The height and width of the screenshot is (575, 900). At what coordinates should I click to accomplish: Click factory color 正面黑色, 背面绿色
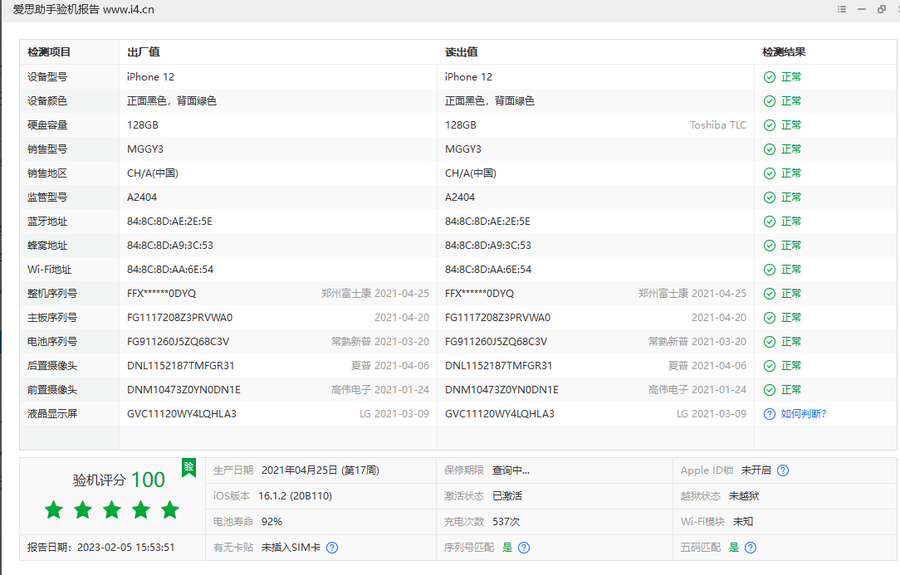(x=172, y=101)
